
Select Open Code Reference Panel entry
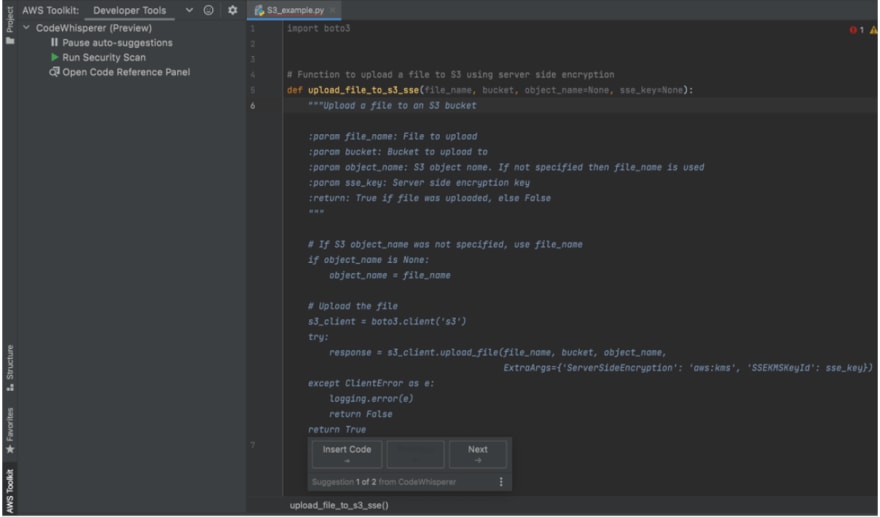coord(126,72)
